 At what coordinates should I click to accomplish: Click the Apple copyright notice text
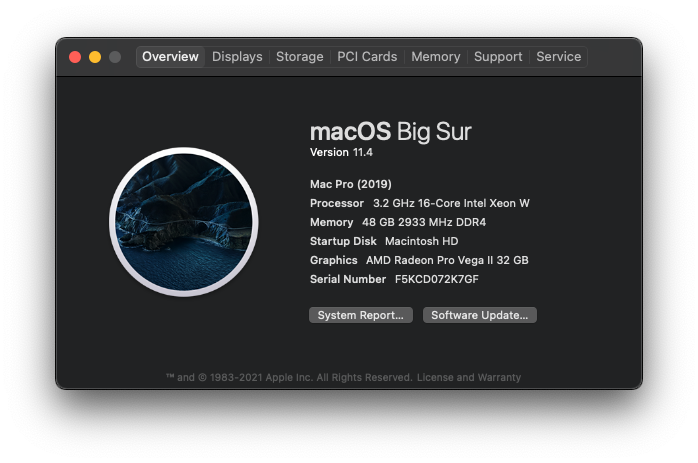[289, 378]
